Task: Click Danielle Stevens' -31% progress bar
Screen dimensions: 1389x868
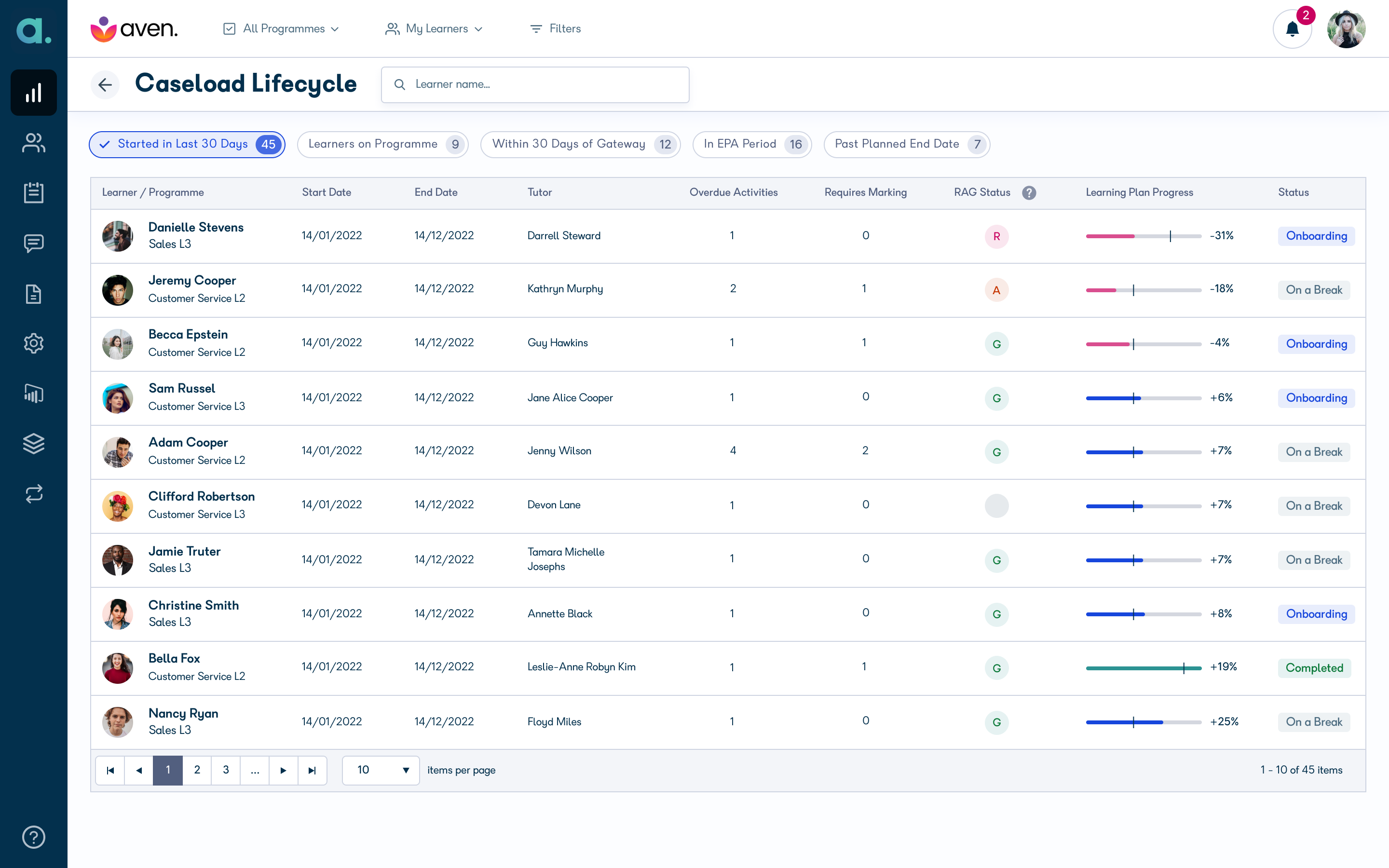Action: point(1144,236)
